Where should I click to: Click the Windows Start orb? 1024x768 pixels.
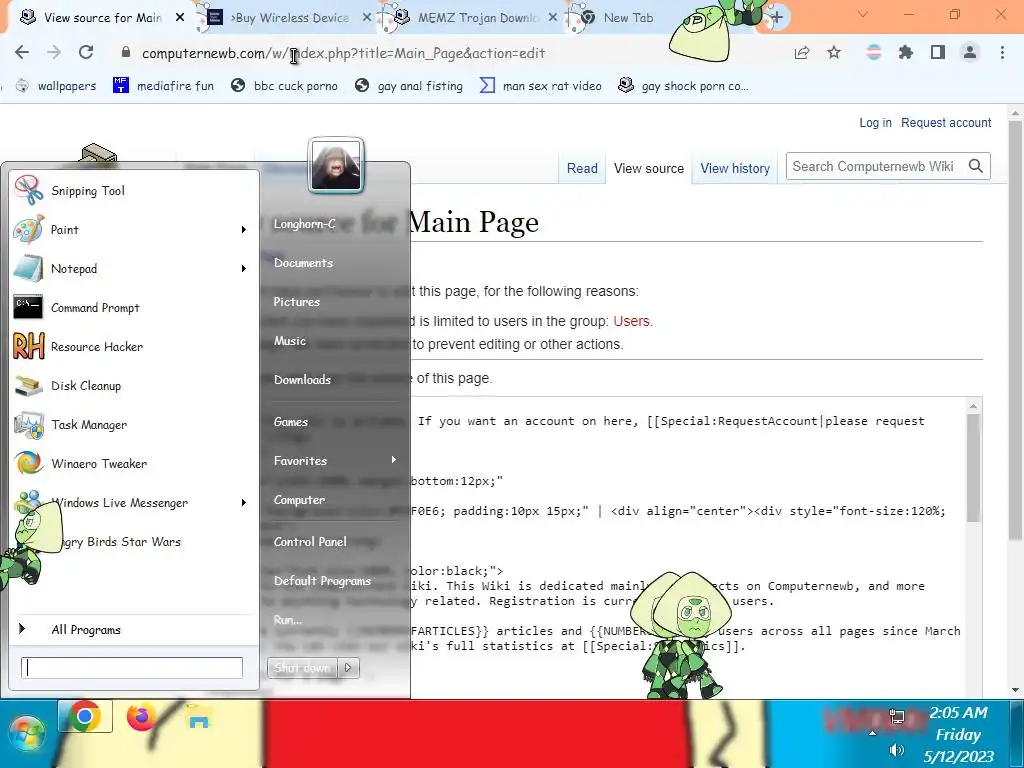26,734
